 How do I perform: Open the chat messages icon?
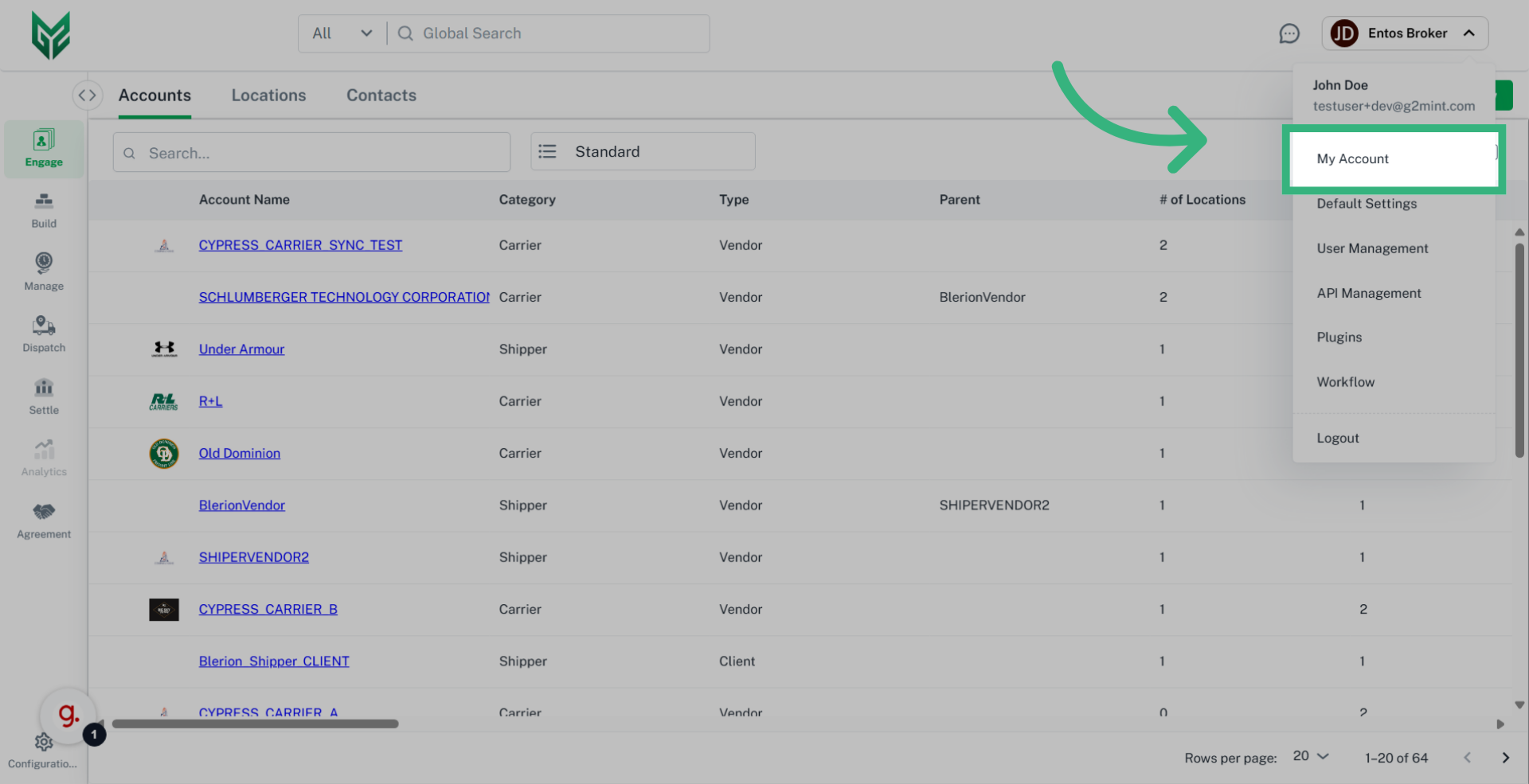(x=1289, y=33)
